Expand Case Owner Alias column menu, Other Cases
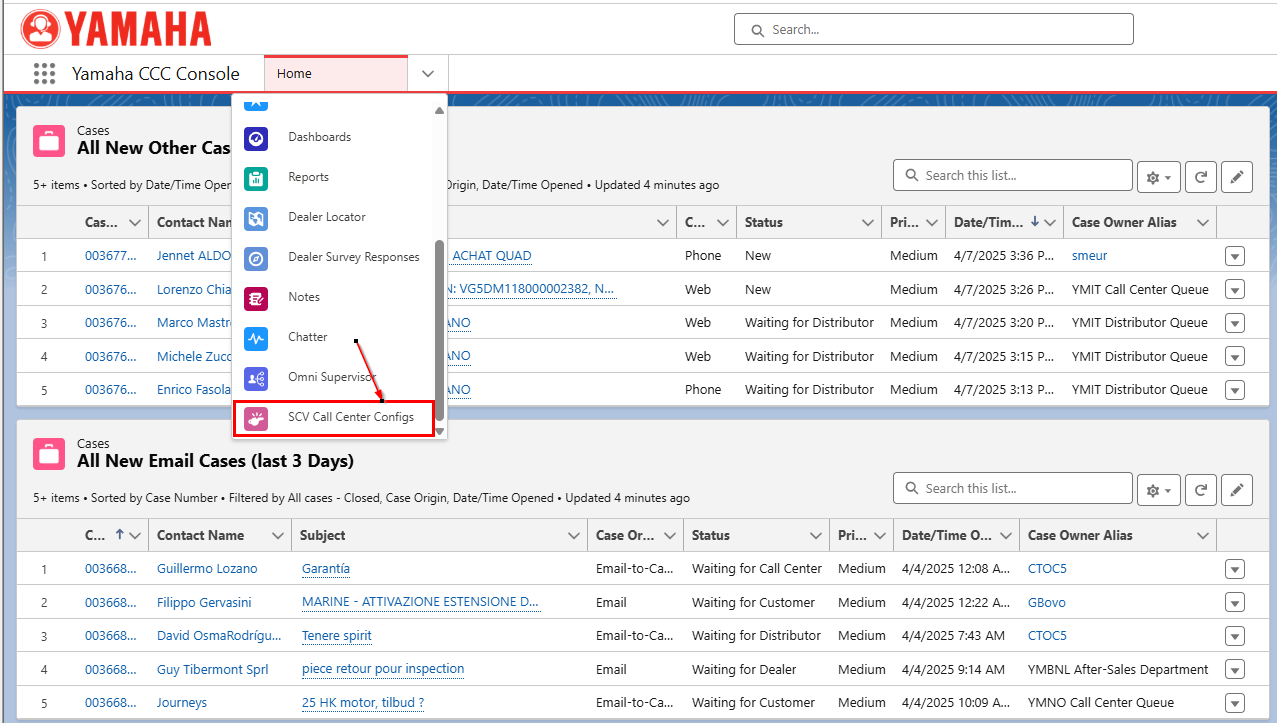Image resolution: width=1277 pixels, height=723 pixels. pyautogui.click(x=1203, y=222)
